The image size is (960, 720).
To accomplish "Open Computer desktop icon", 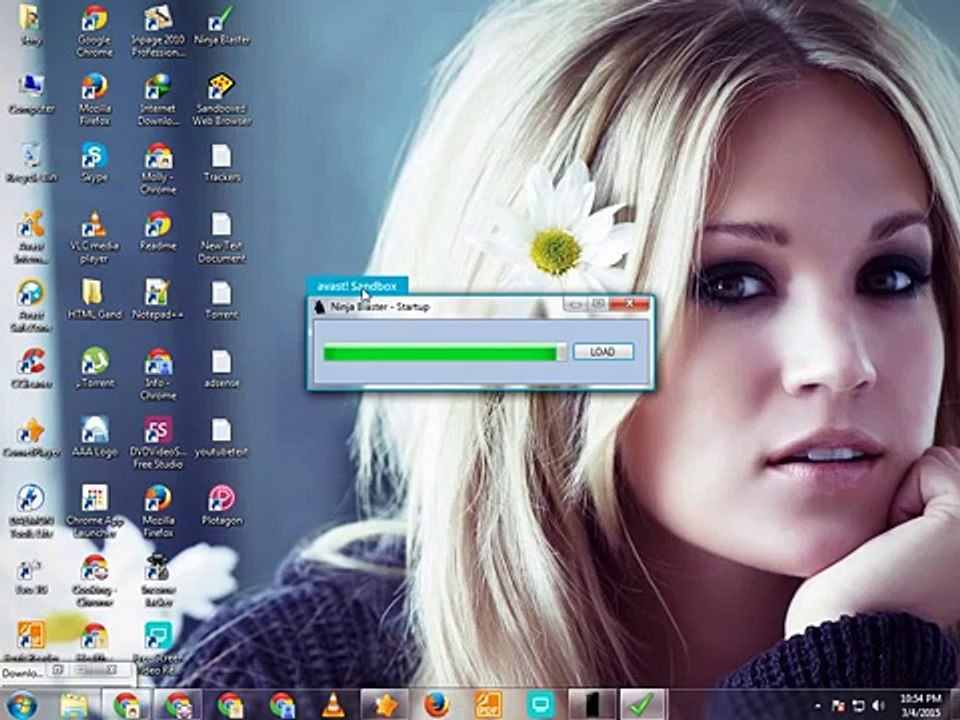I will [31, 94].
